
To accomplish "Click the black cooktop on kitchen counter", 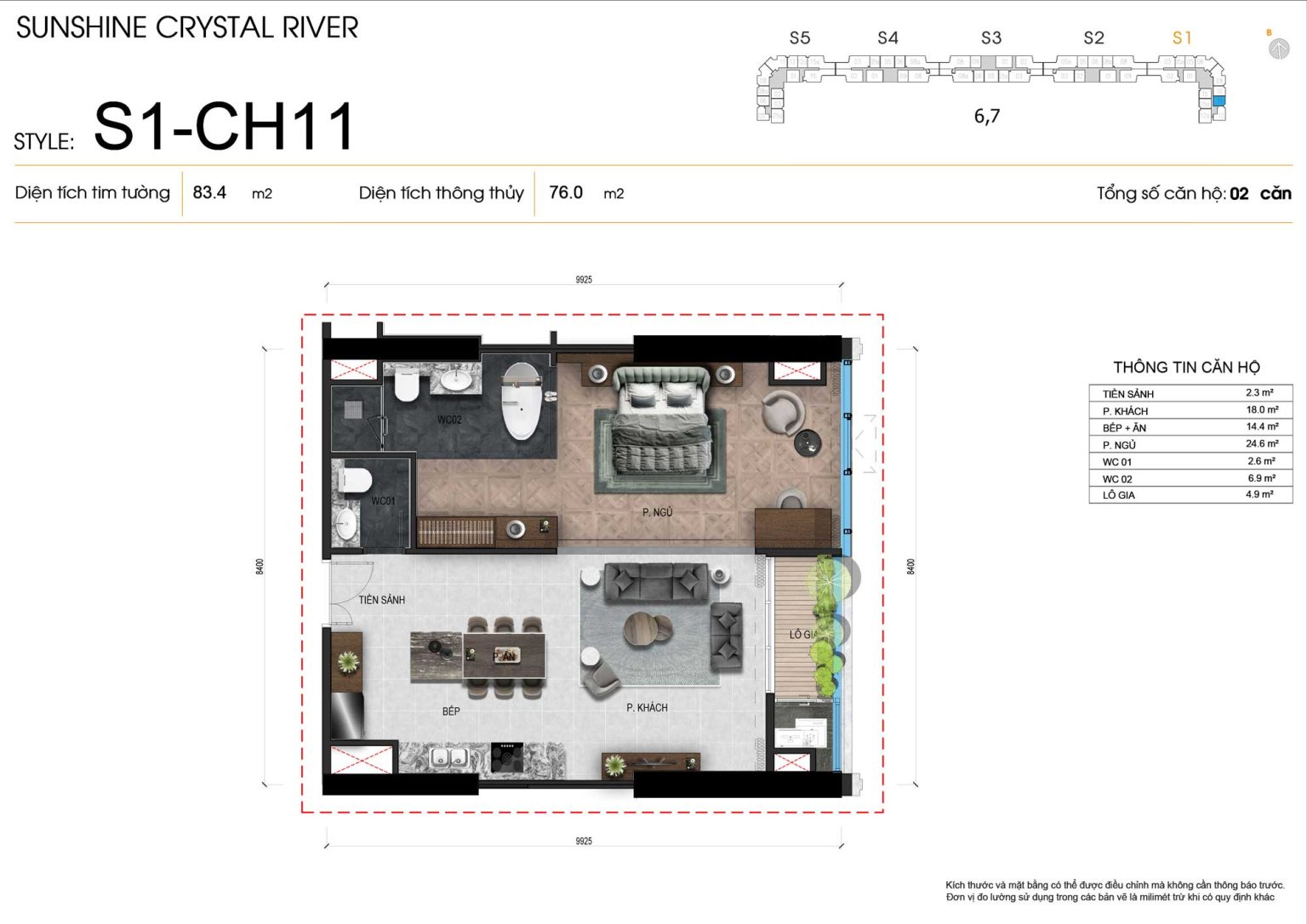I will point(508,757).
